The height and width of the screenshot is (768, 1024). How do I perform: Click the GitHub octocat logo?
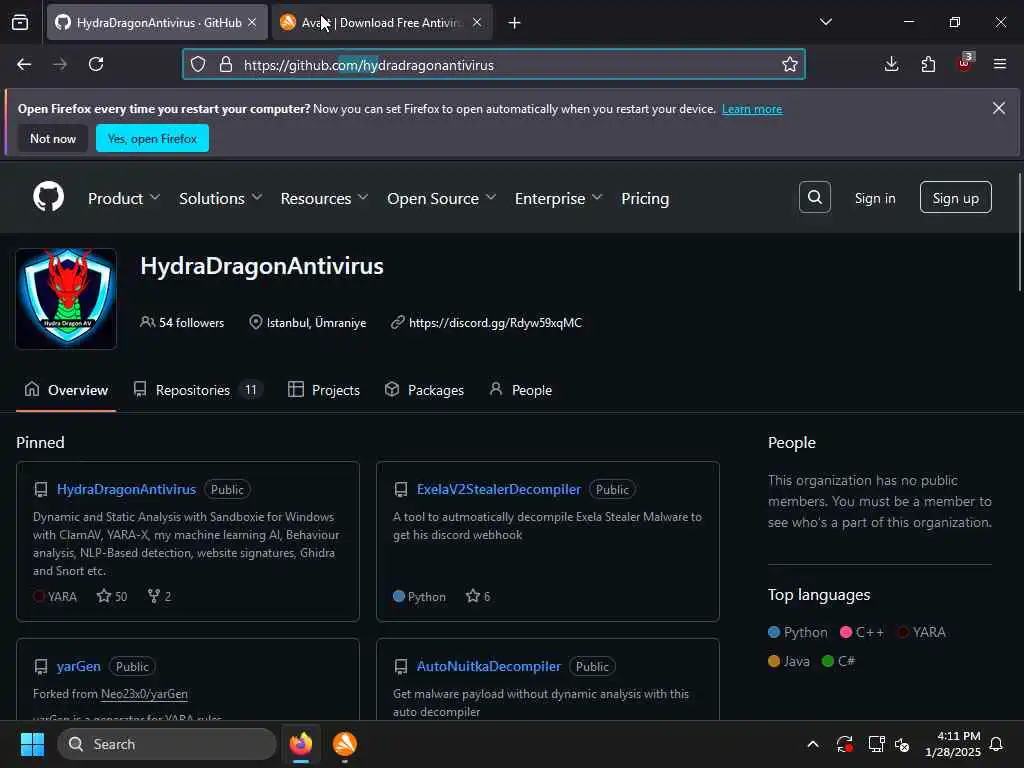48,197
